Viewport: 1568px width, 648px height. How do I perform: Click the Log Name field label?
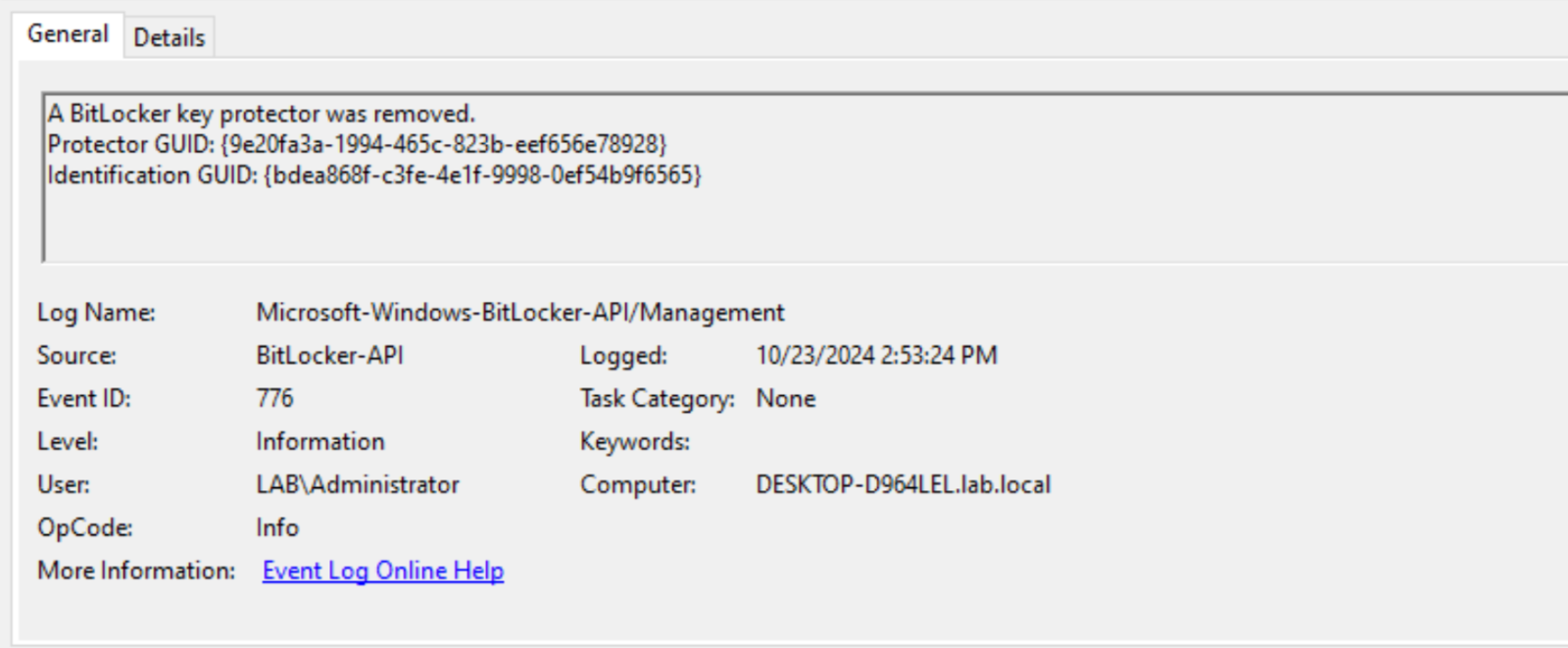(x=96, y=313)
